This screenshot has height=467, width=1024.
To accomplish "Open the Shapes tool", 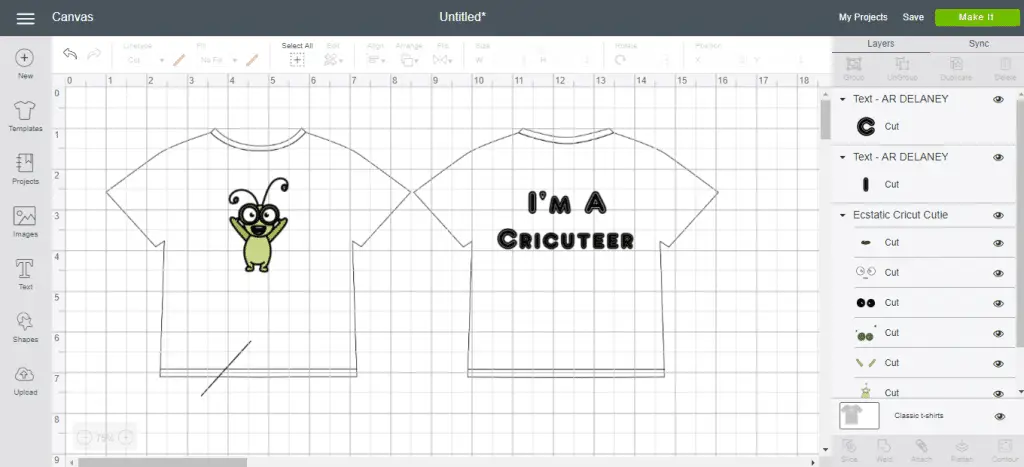I will pyautogui.click(x=25, y=327).
